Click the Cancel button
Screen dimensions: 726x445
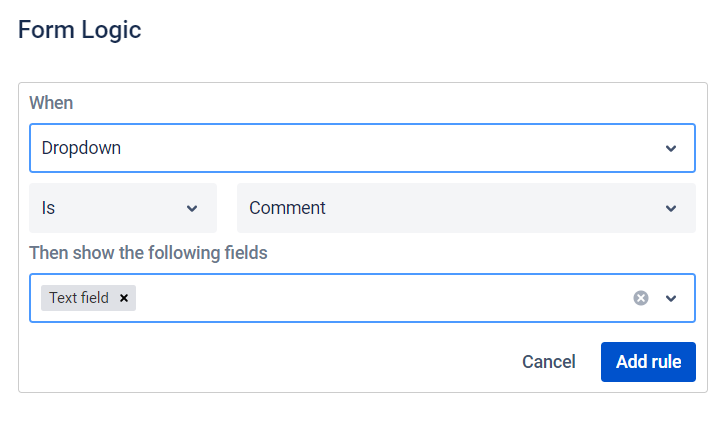pos(548,362)
